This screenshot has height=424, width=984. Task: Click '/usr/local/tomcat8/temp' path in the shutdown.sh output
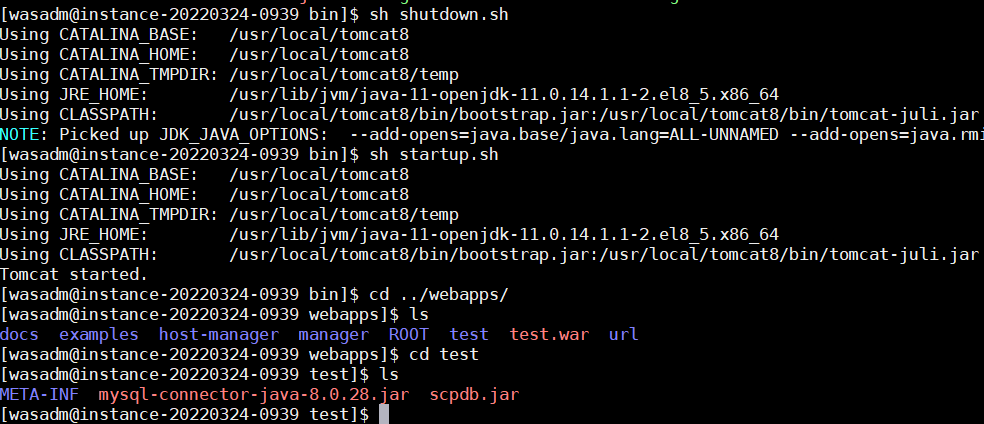coord(344,74)
